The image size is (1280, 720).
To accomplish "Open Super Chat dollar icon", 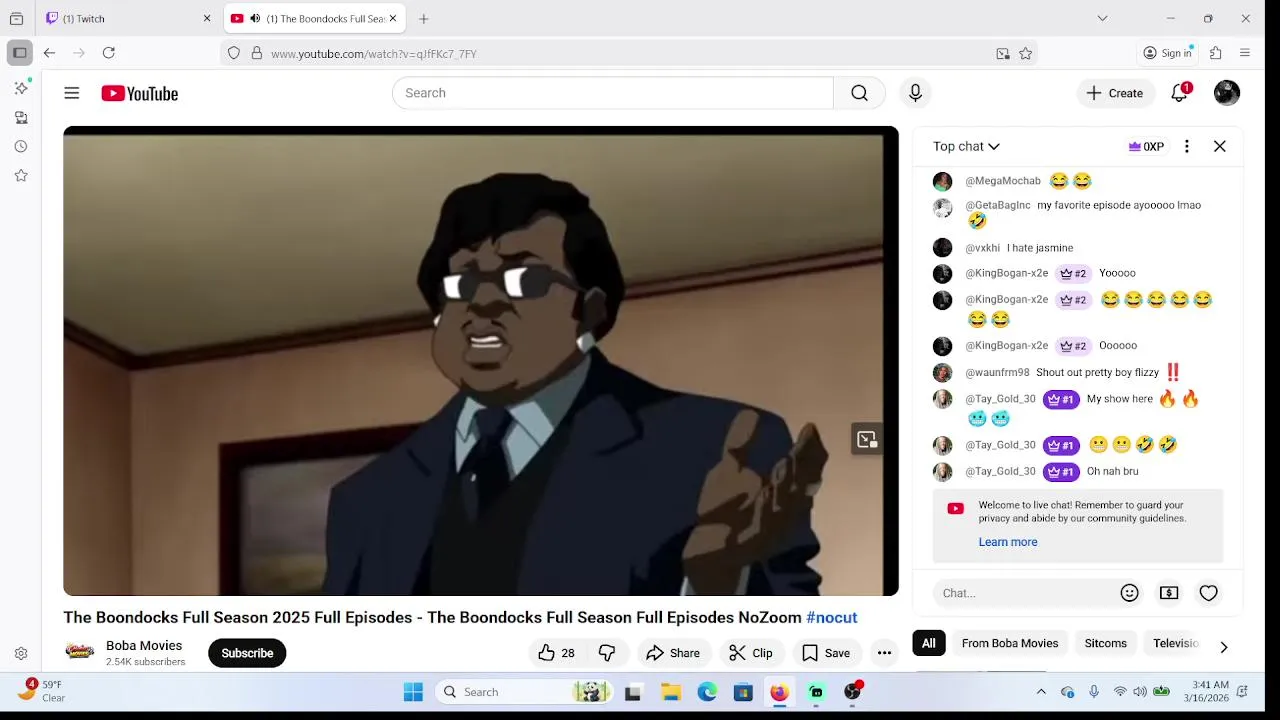I will click(1169, 593).
